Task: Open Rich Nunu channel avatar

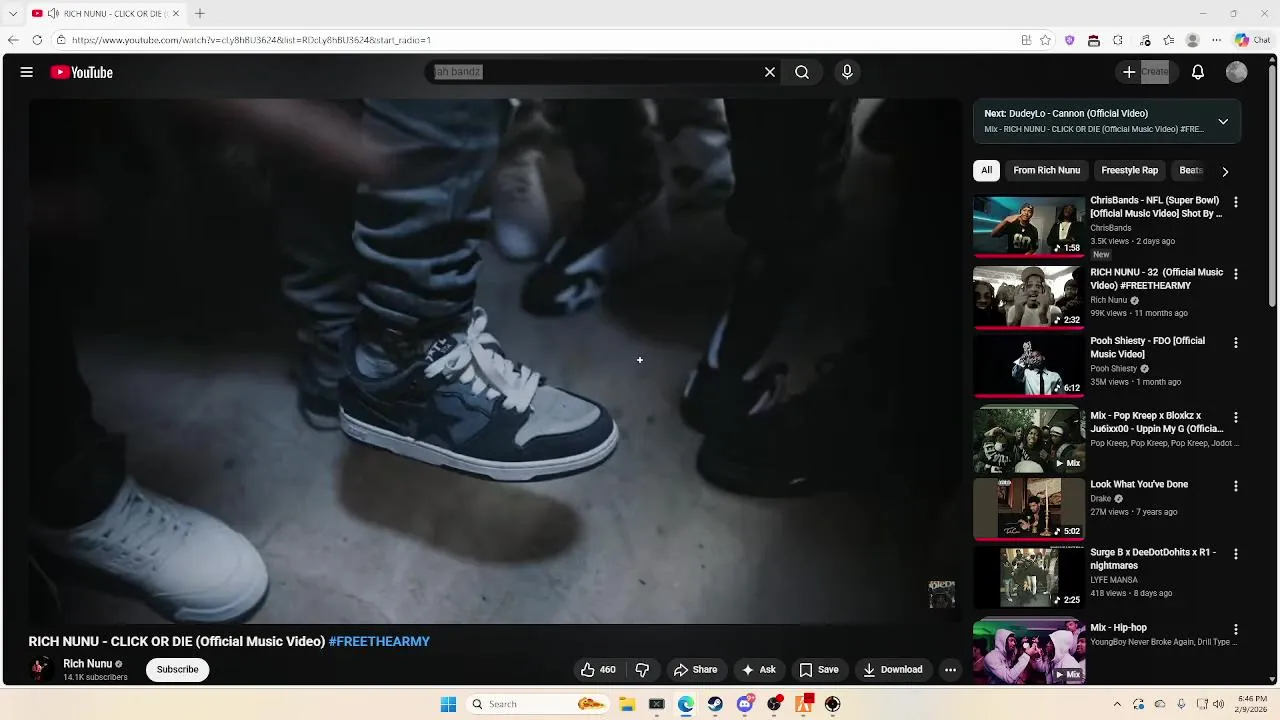Action: tap(40, 669)
